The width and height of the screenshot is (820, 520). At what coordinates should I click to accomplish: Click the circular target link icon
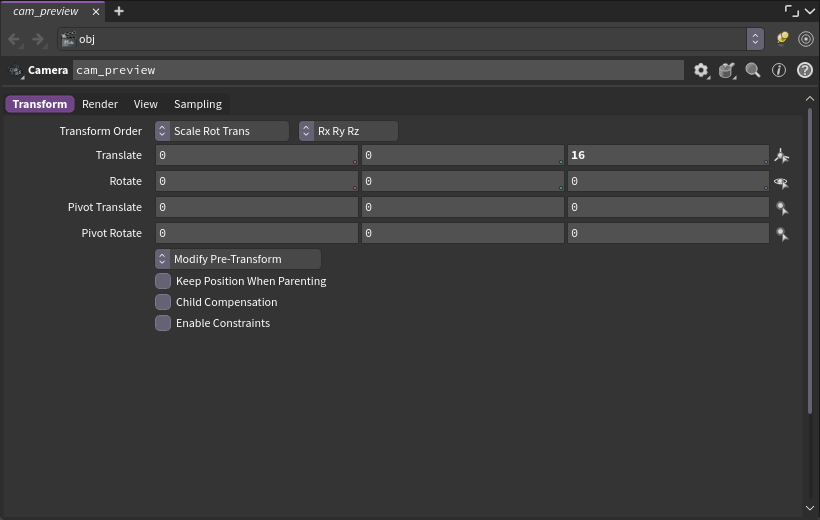pyautogui.click(x=806, y=39)
